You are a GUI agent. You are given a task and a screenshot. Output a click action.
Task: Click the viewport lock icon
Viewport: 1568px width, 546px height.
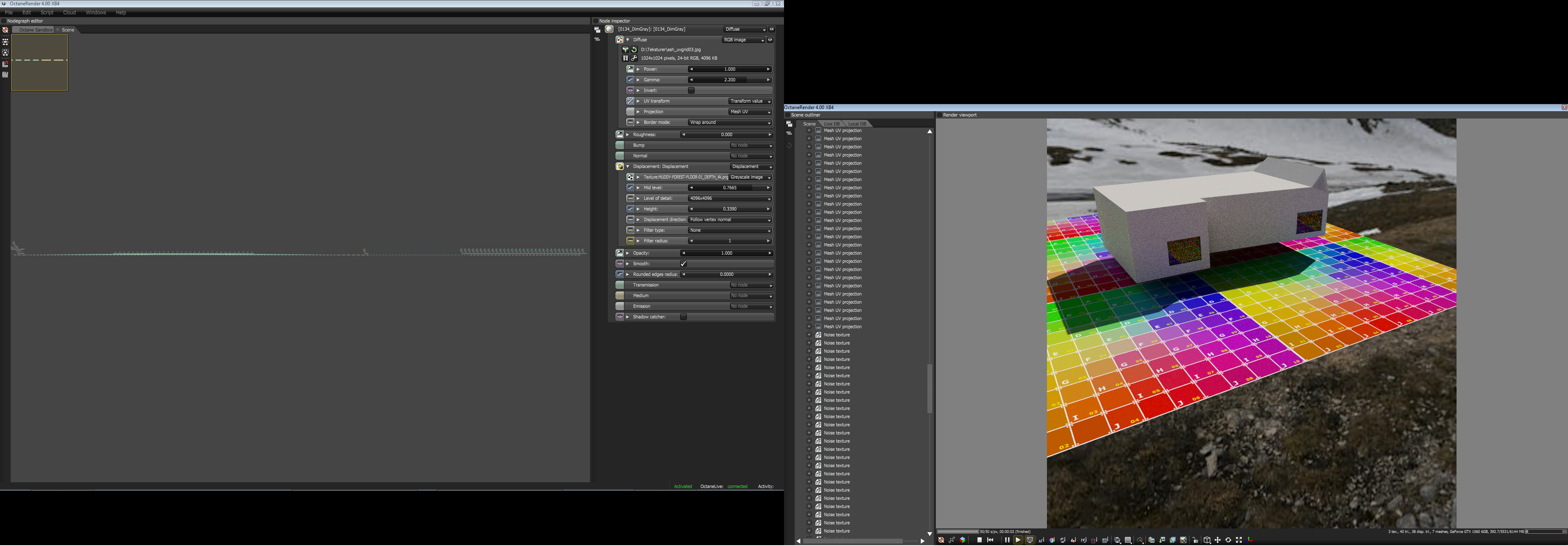pos(1196,540)
